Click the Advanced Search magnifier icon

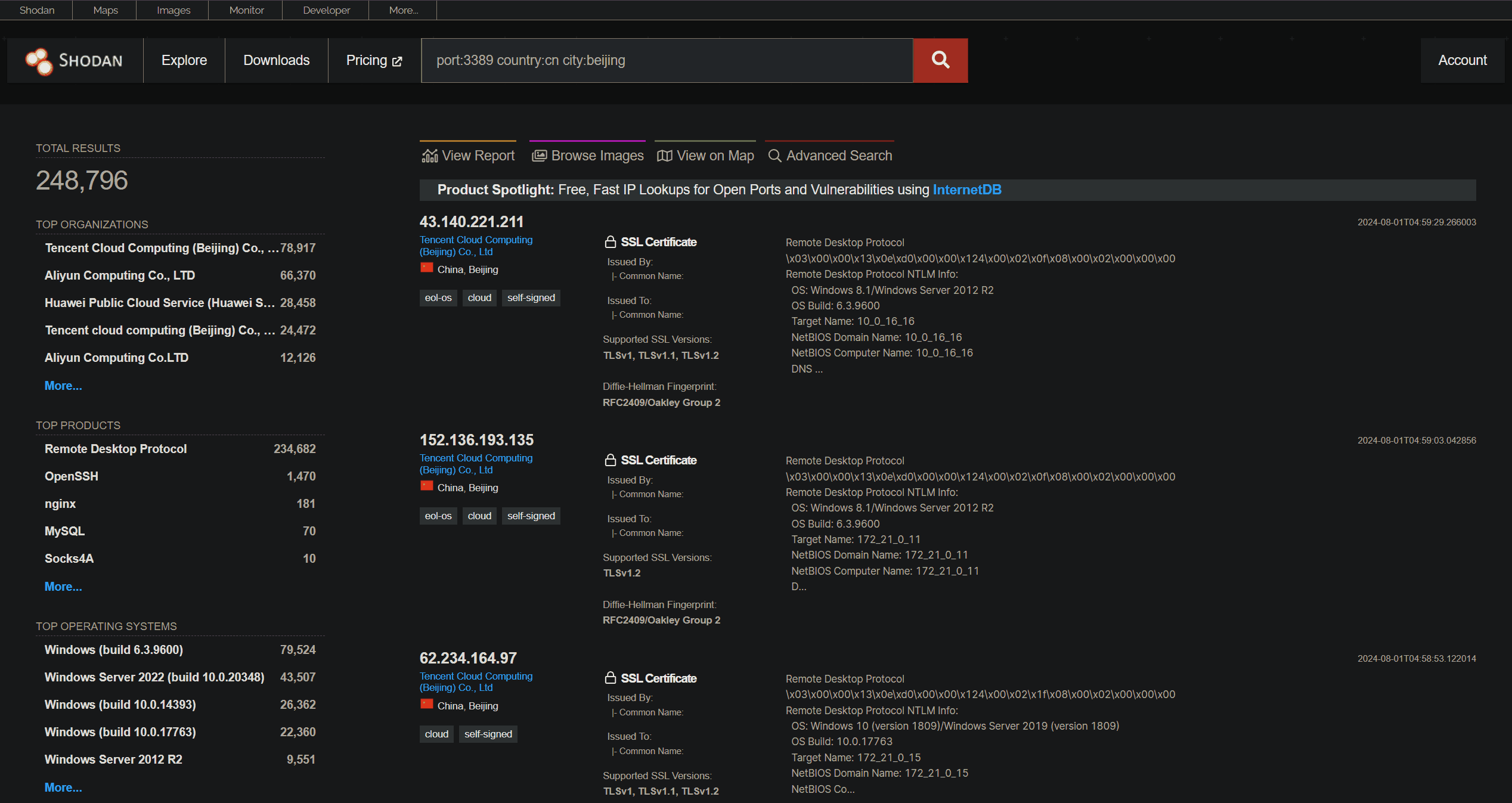tap(774, 156)
